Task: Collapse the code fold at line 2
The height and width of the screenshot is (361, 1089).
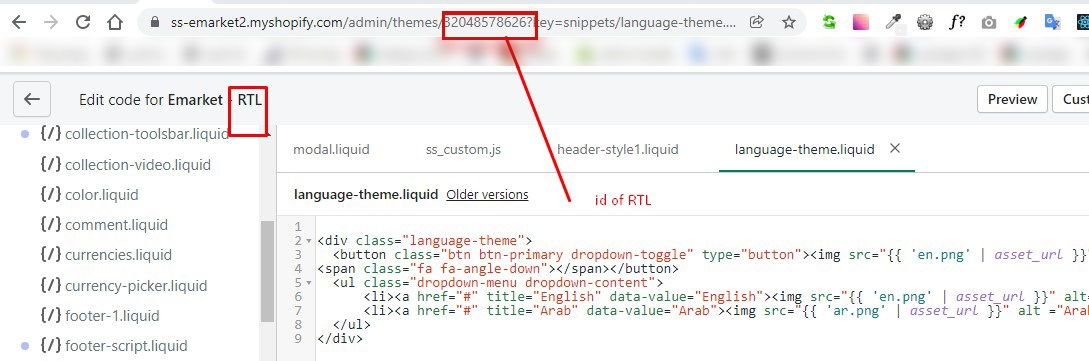Action: click(308, 241)
